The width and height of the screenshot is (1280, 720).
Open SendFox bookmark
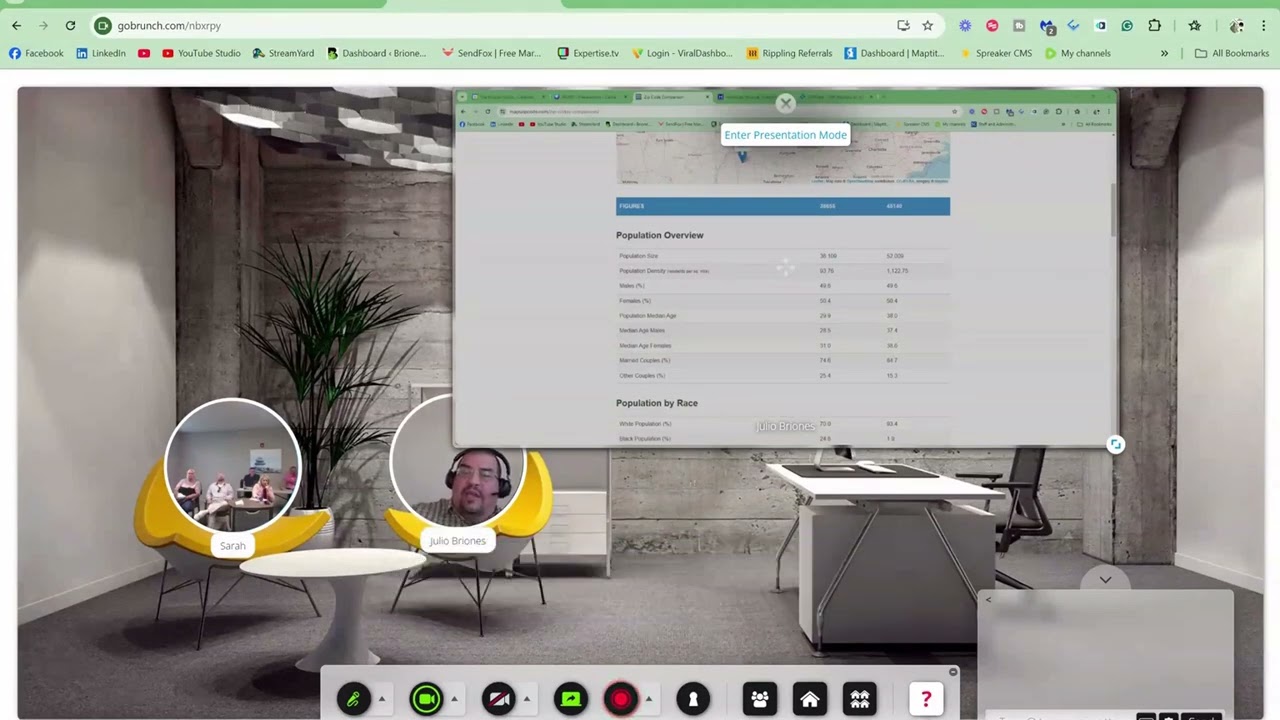(x=490, y=53)
